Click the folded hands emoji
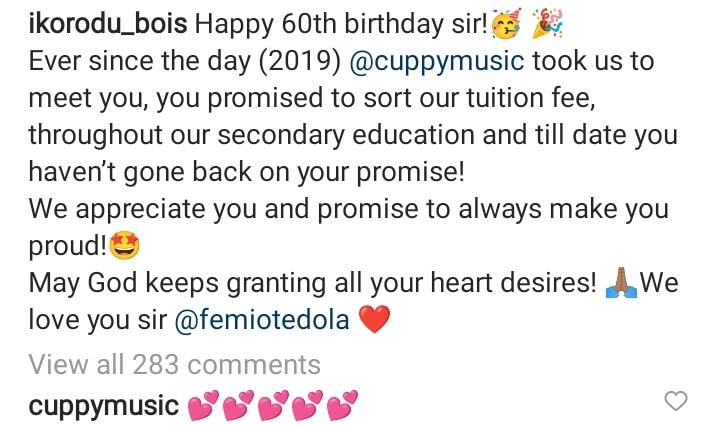The height and width of the screenshot is (425, 720). 621,283
